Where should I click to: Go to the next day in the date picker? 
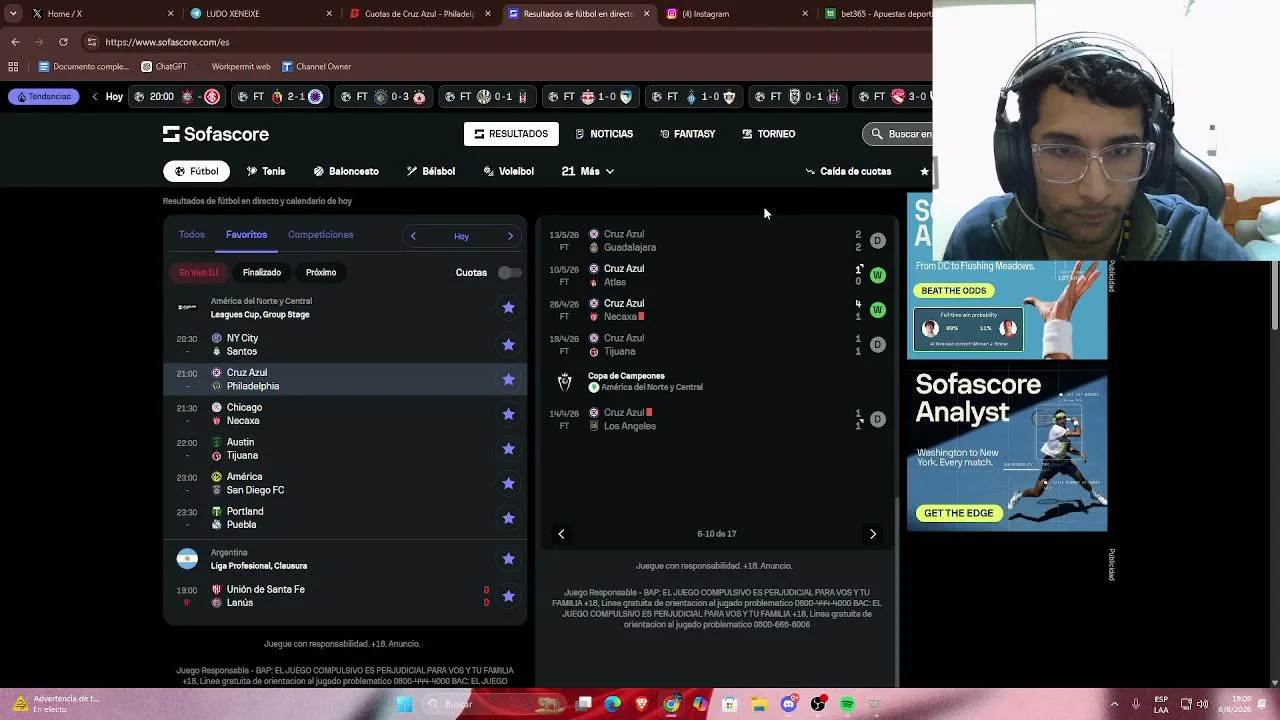click(x=510, y=236)
